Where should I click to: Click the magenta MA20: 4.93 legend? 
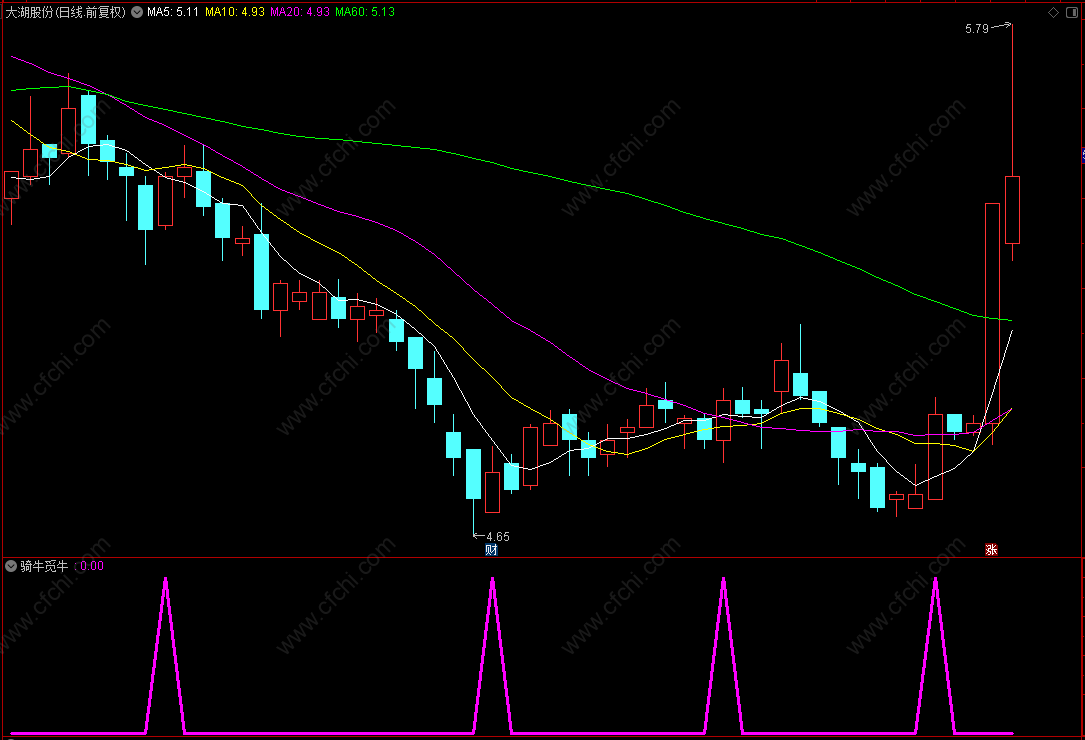pos(300,12)
